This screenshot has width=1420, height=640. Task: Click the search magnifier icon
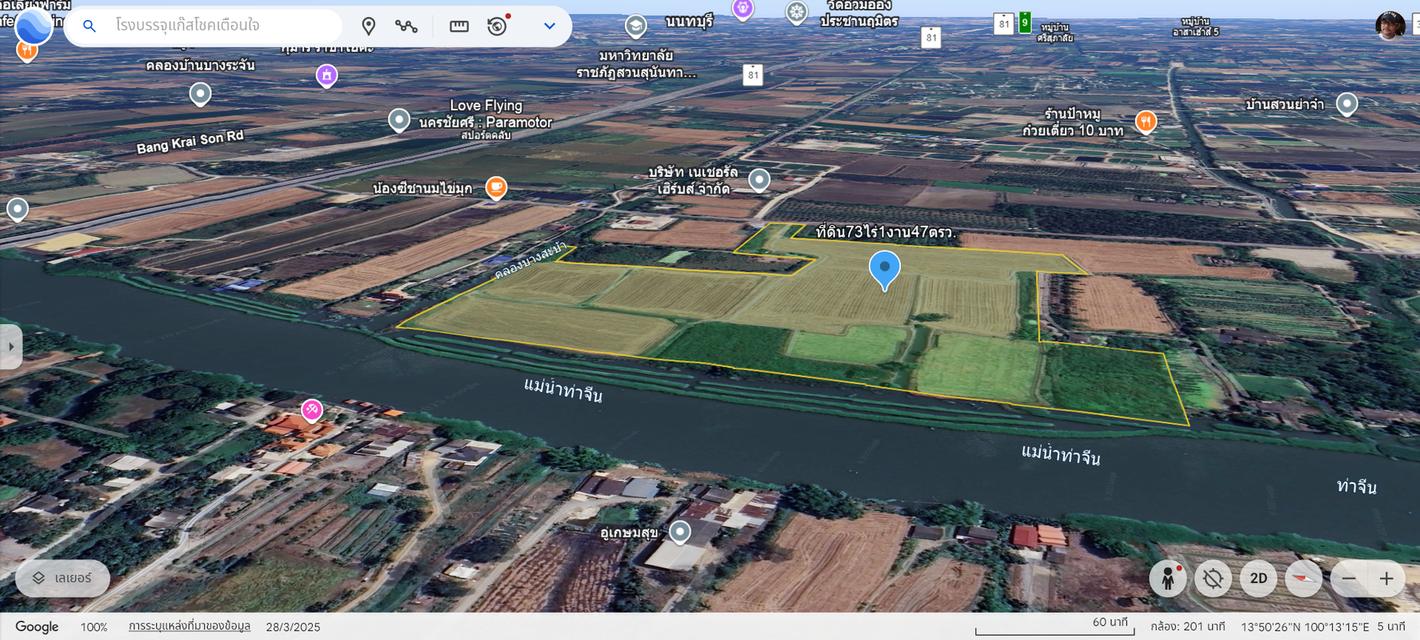[89, 26]
